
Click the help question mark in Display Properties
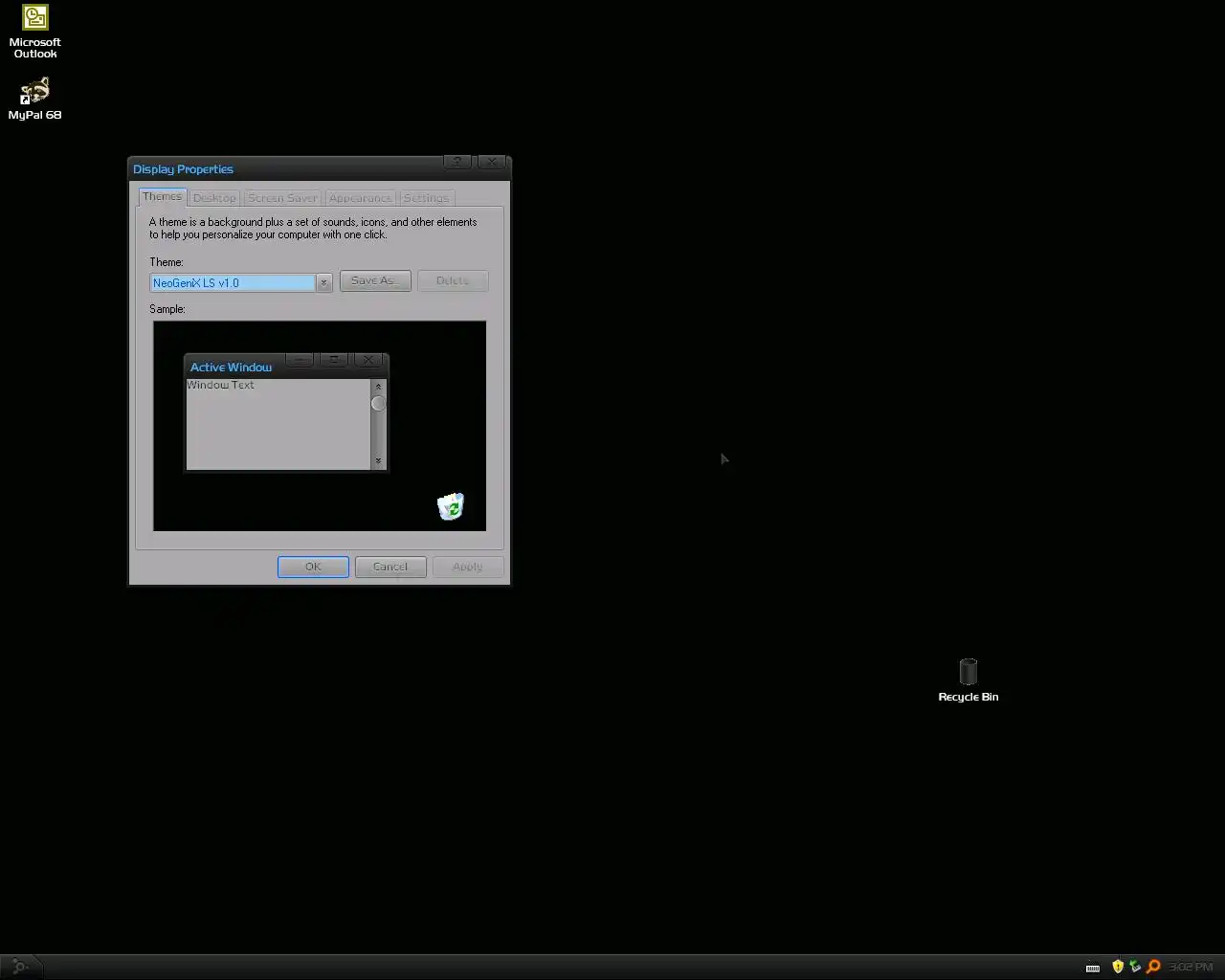click(457, 162)
